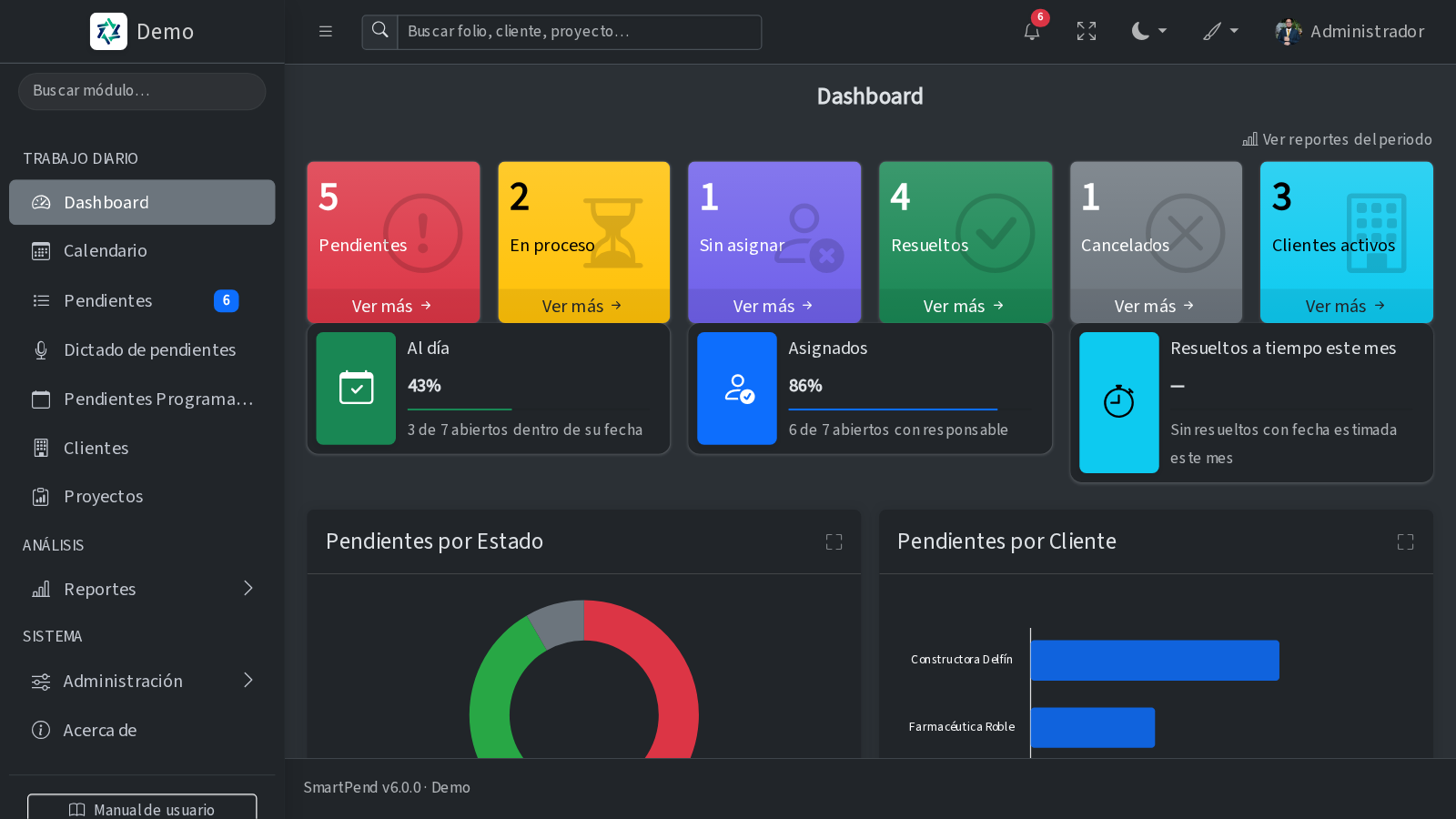Open the dark mode moon dropdown
Image resolution: width=1456 pixels, height=819 pixels.
(1149, 32)
